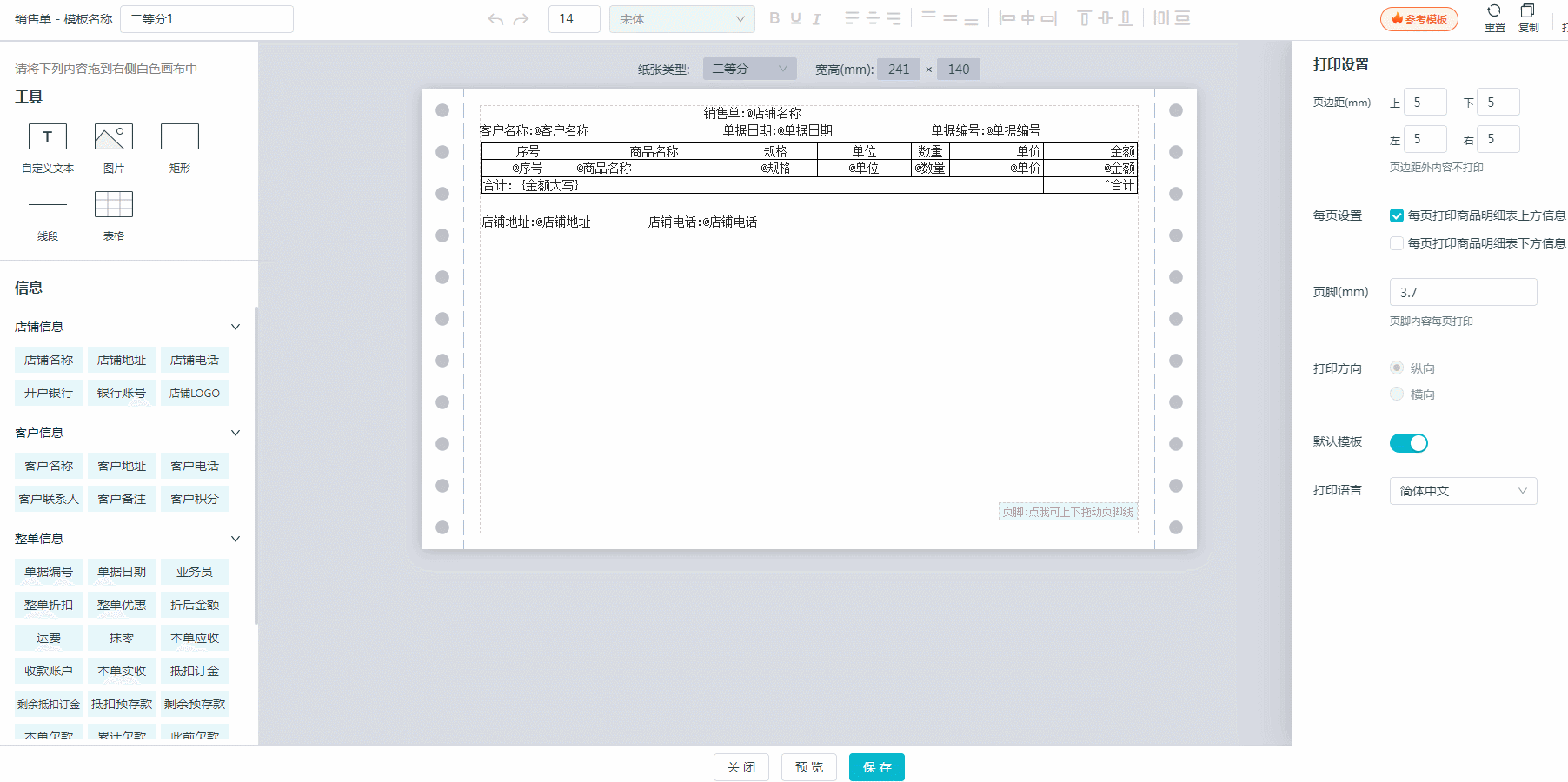This screenshot has width=1568, height=782.
Task: Uncheck 每页打印商品明细表上方信息 checkbox
Action: [x=1397, y=215]
